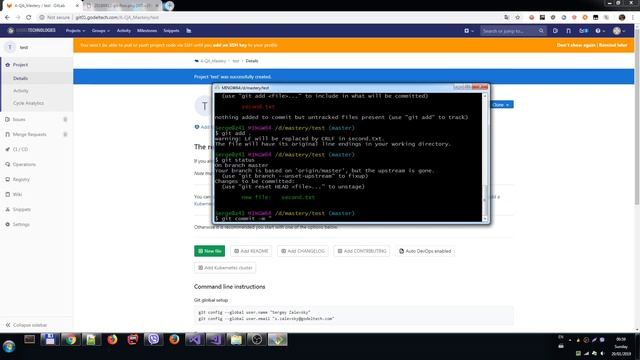
Task: Click the taskbar clock
Action: click(621, 347)
